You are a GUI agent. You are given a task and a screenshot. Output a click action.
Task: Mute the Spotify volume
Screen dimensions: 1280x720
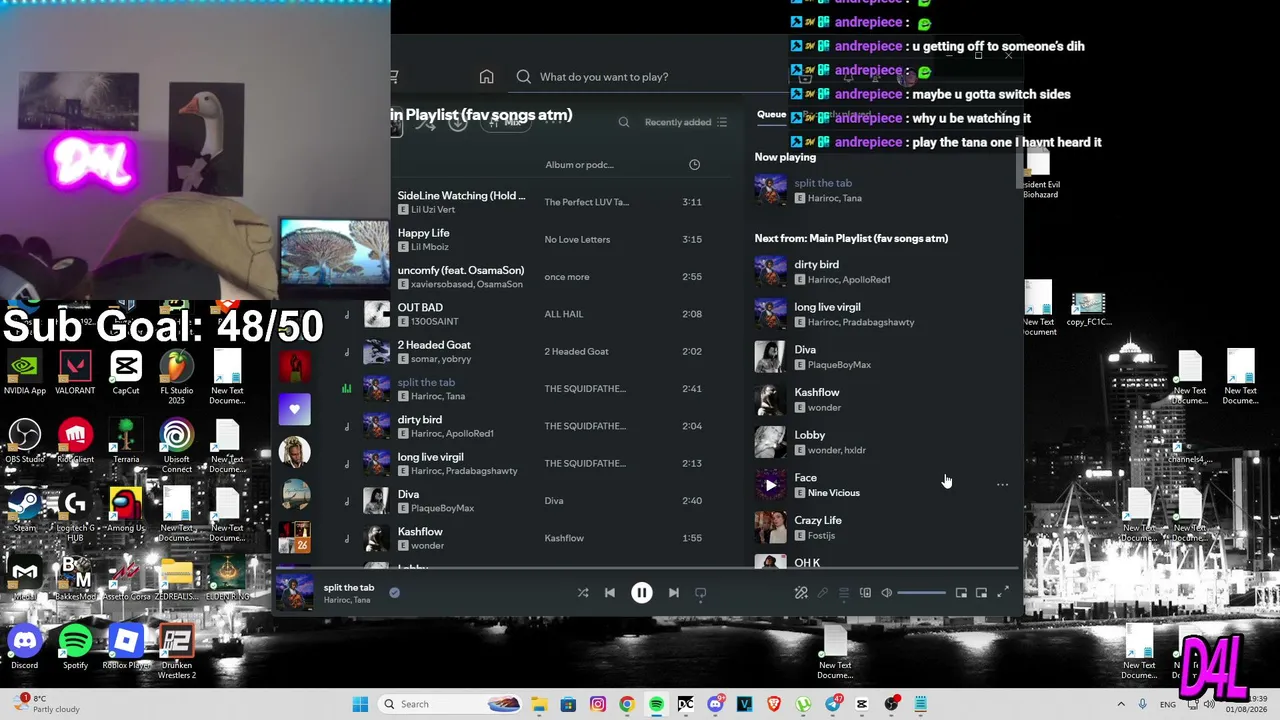(x=887, y=593)
